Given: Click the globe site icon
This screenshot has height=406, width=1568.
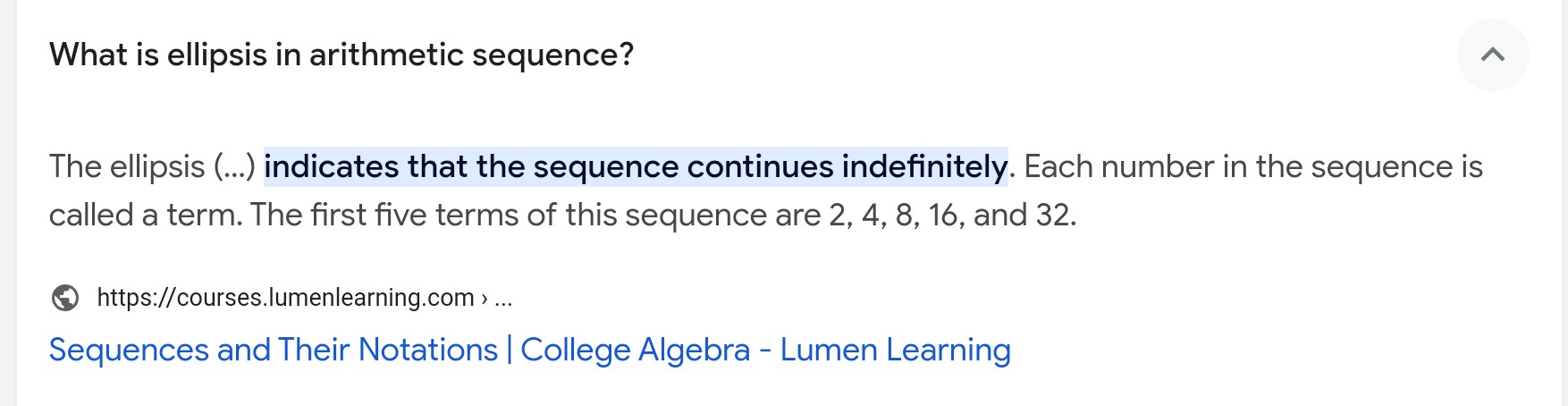Looking at the screenshot, I should click(65, 297).
